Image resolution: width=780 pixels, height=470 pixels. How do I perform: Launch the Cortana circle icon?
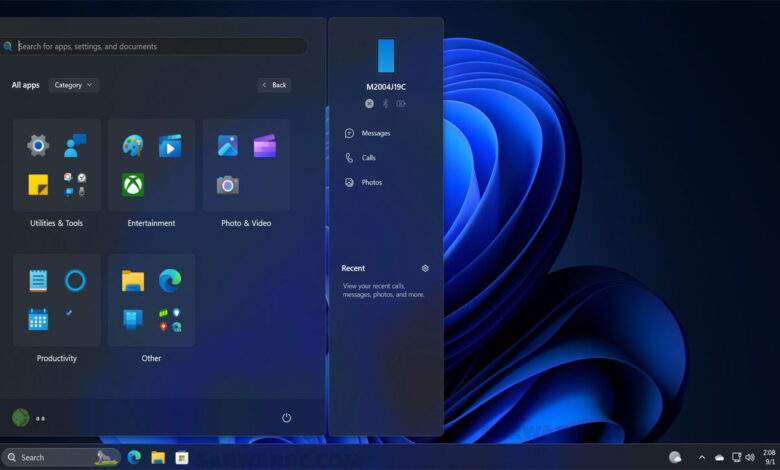click(75, 281)
